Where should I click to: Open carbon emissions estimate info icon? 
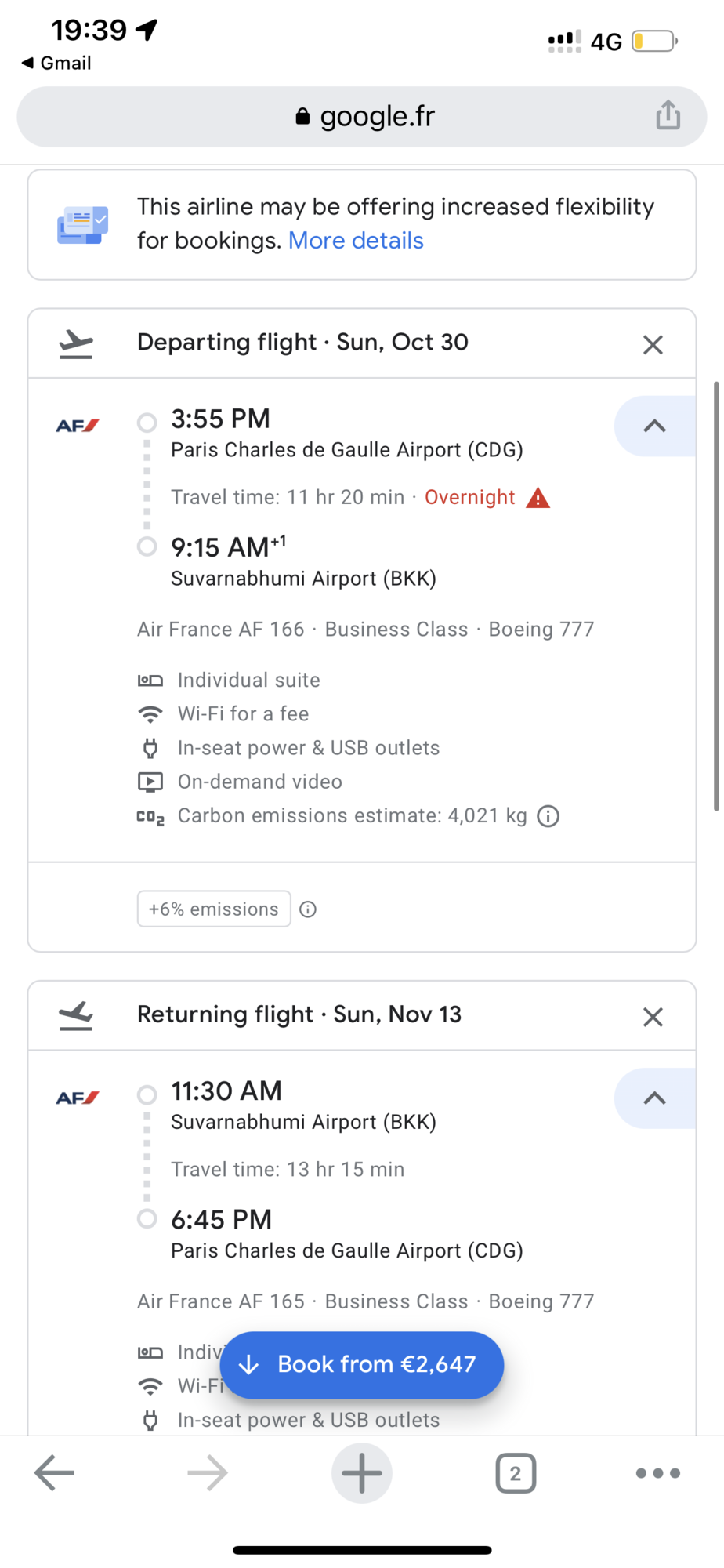coord(548,816)
